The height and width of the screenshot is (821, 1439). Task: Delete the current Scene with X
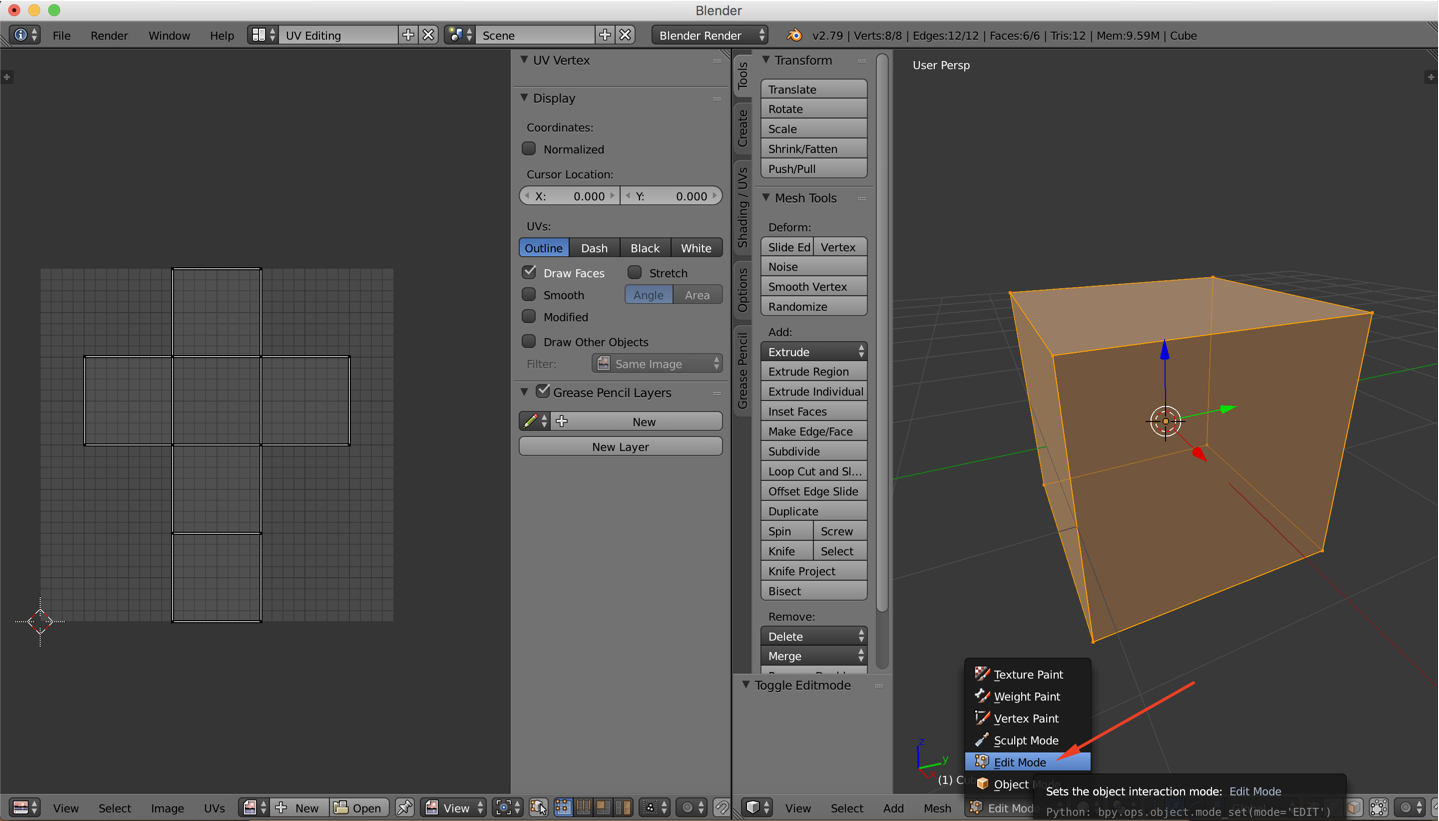point(625,35)
